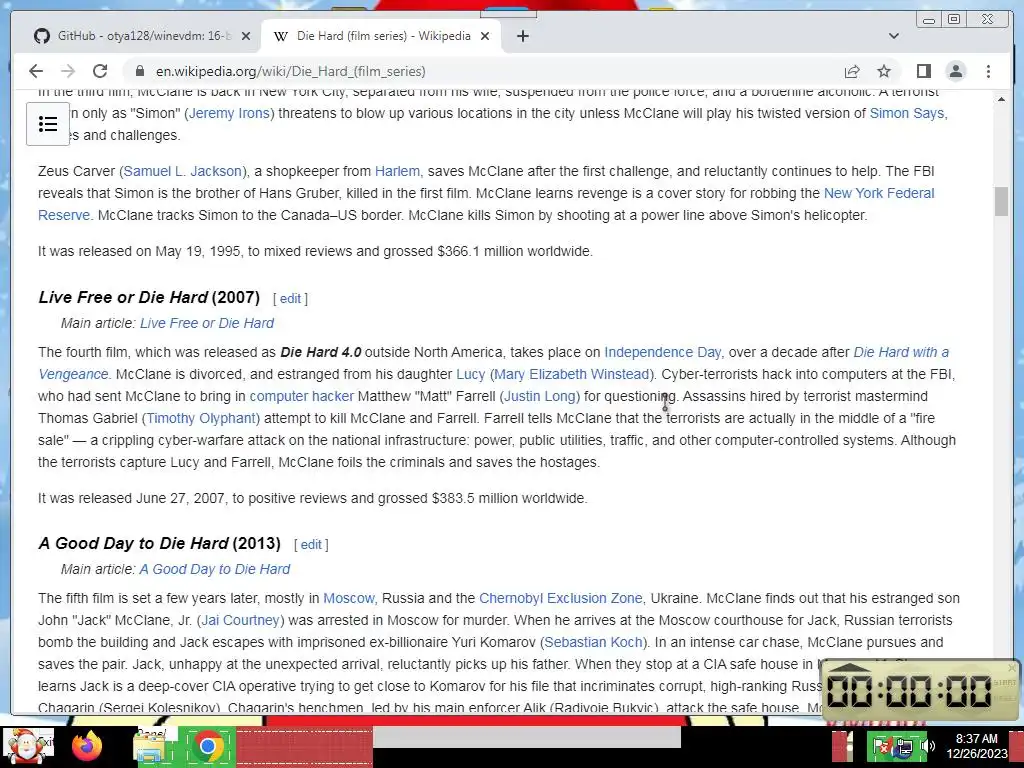Open the Moscow link

tap(349, 598)
